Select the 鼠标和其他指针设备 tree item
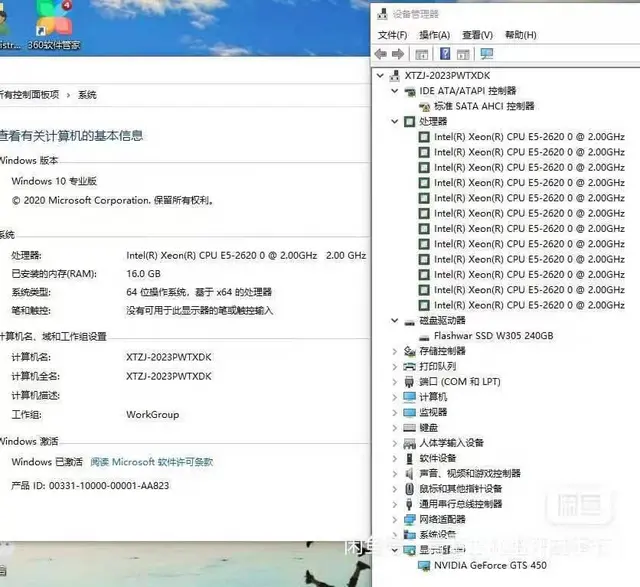 click(461, 489)
